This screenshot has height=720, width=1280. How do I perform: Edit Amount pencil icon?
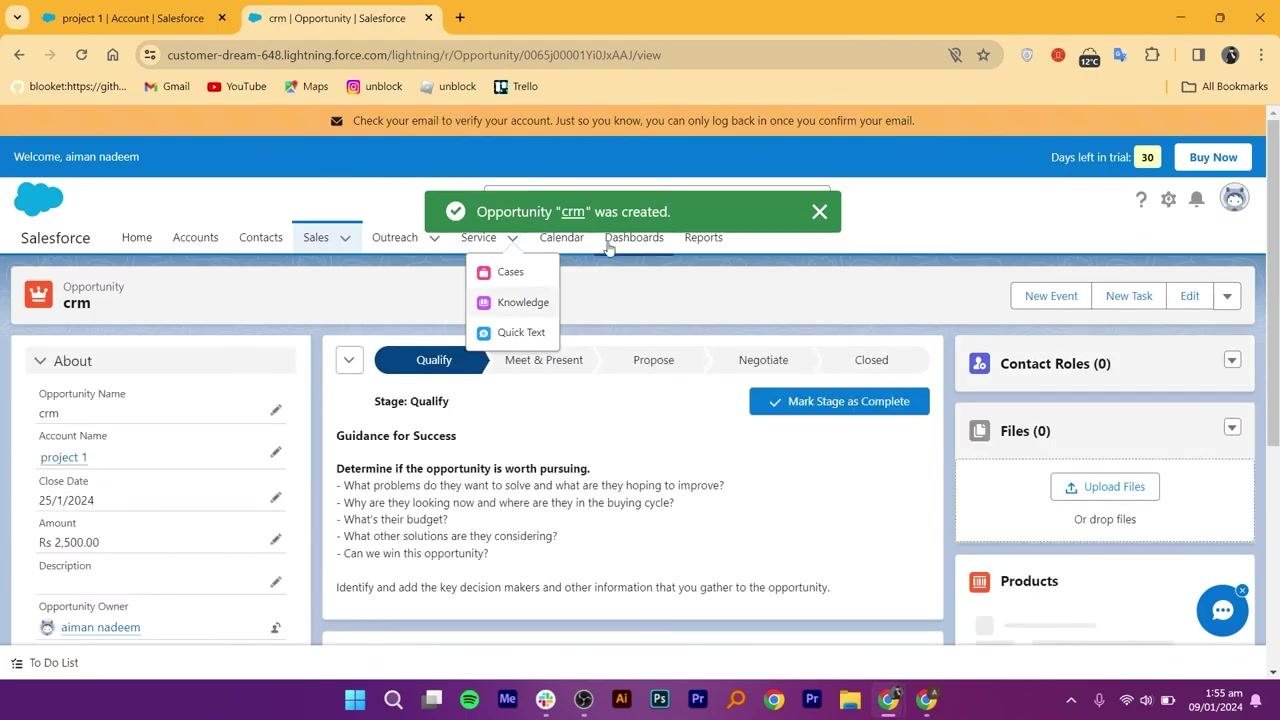pos(276,539)
